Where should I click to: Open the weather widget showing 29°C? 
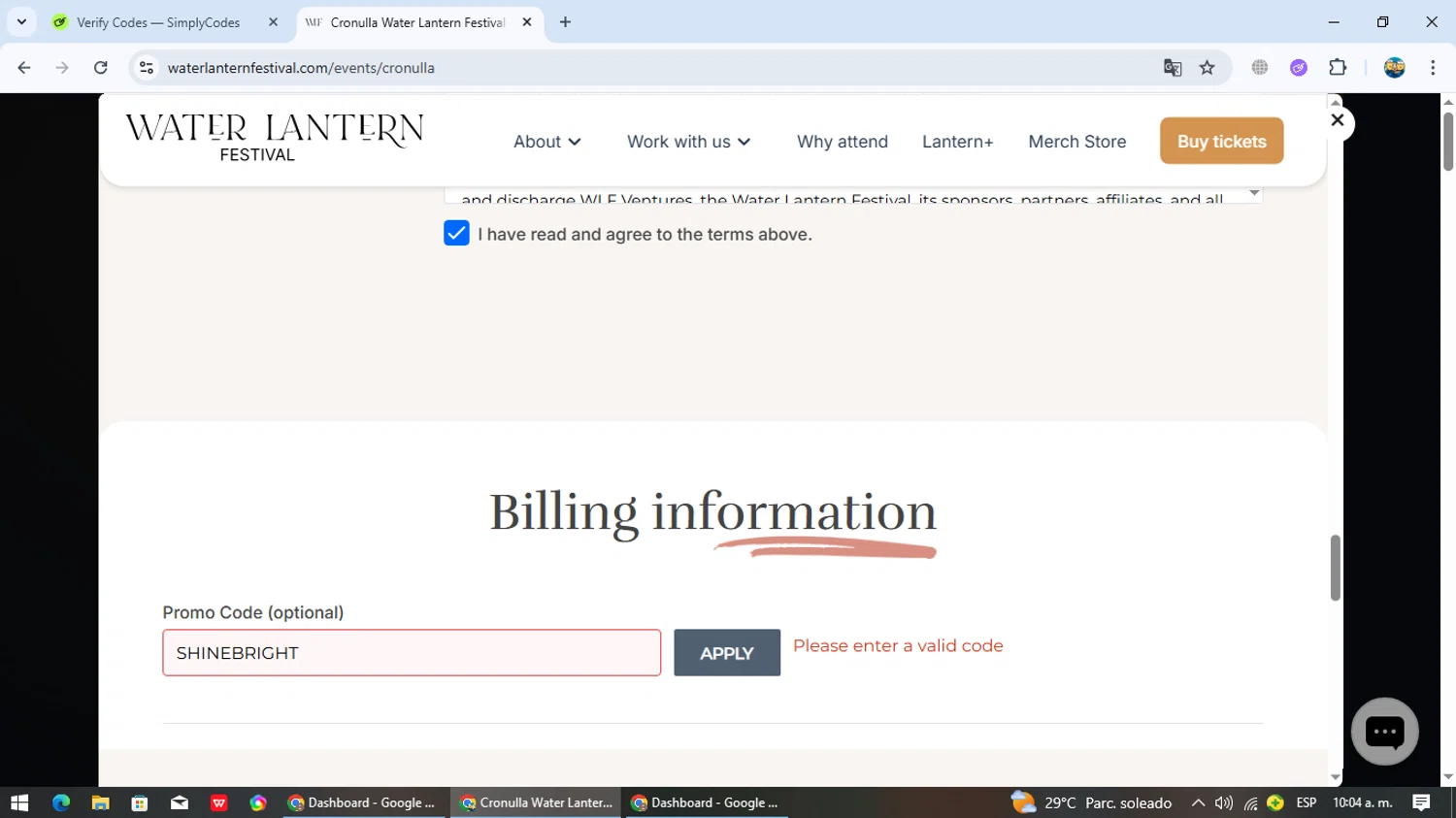click(1091, 802)
